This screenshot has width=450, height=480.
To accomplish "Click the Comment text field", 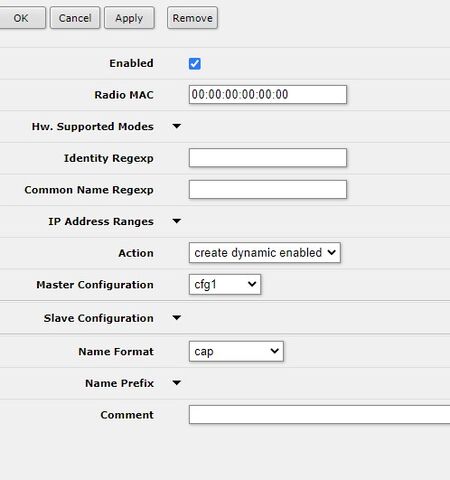I will tap(319, 414).
